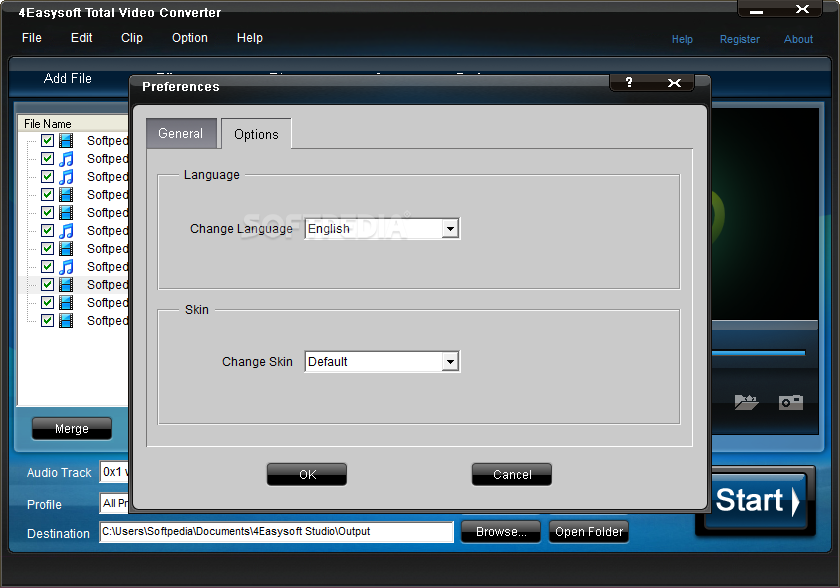Click the Merge button
Screen dimensions: 840x588
click(72, 428)
